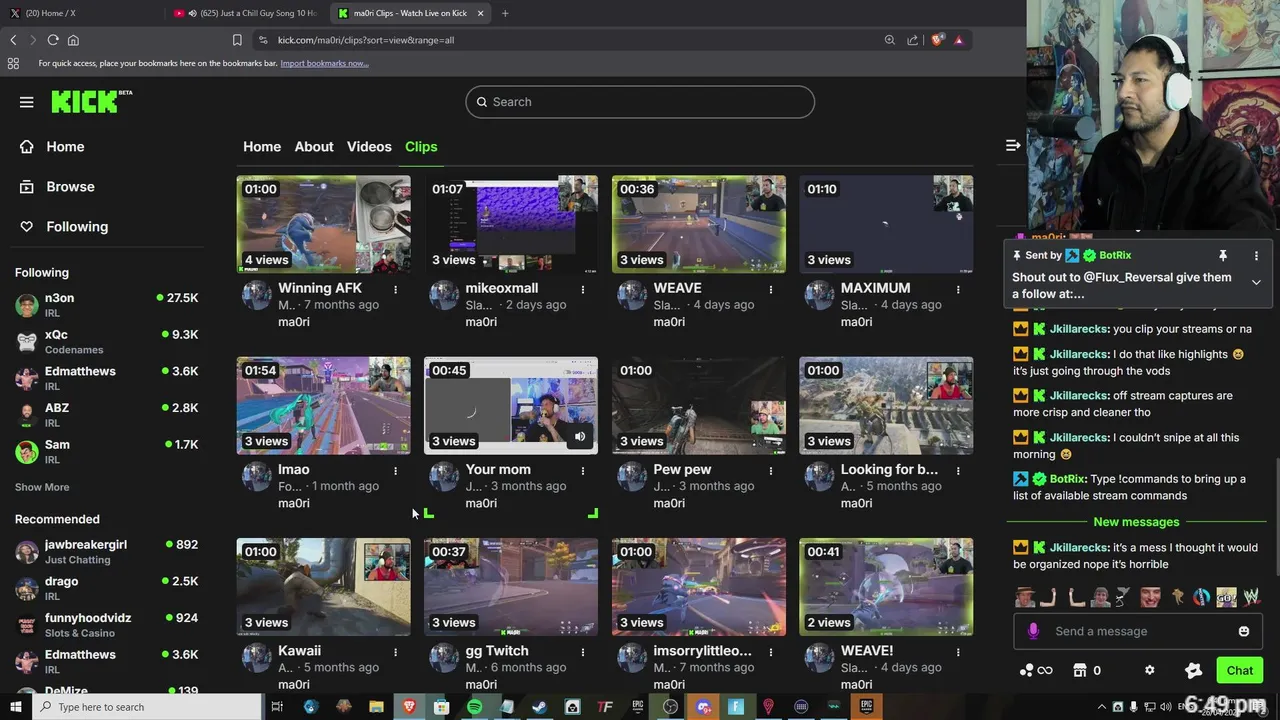Open jawbreakergirl in Recommended list
Screen dimensions: 1280x720
(x=106, y=552)
